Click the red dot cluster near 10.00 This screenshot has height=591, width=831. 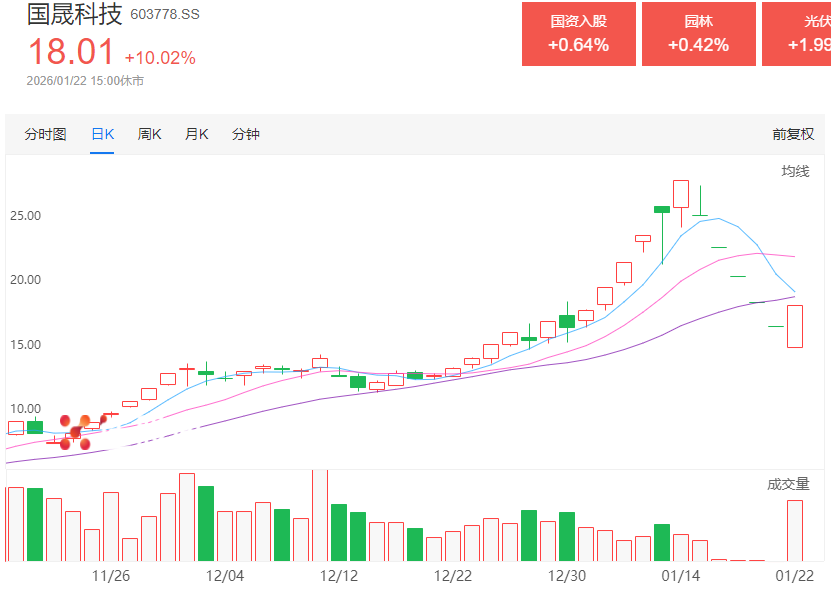(x=76, y=432)
